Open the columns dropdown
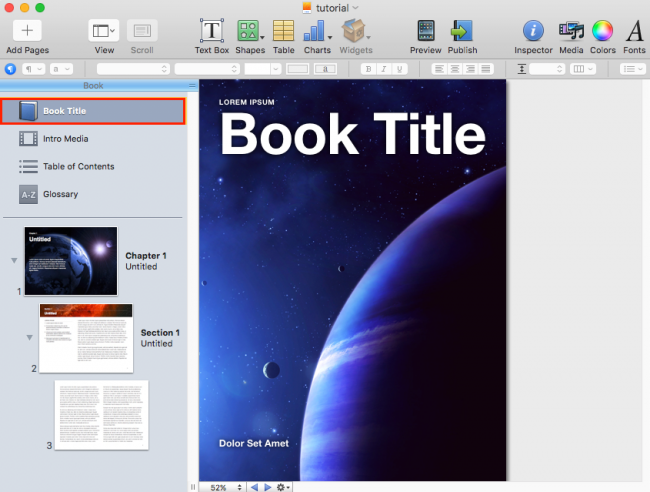Image resolution: width=650 pixels, height=492 pixels. 583,69
